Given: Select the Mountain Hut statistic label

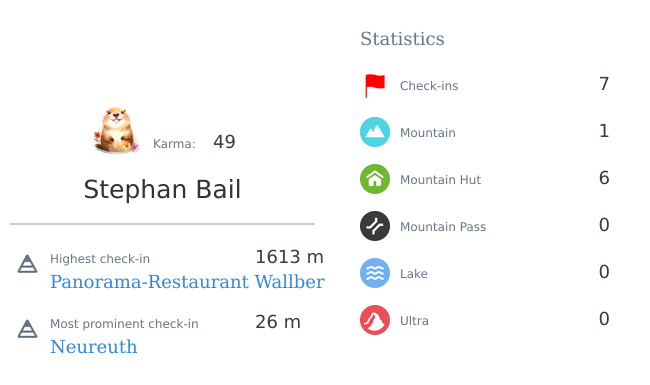Looking at the screenshot, I should click(x=440, y=179).
